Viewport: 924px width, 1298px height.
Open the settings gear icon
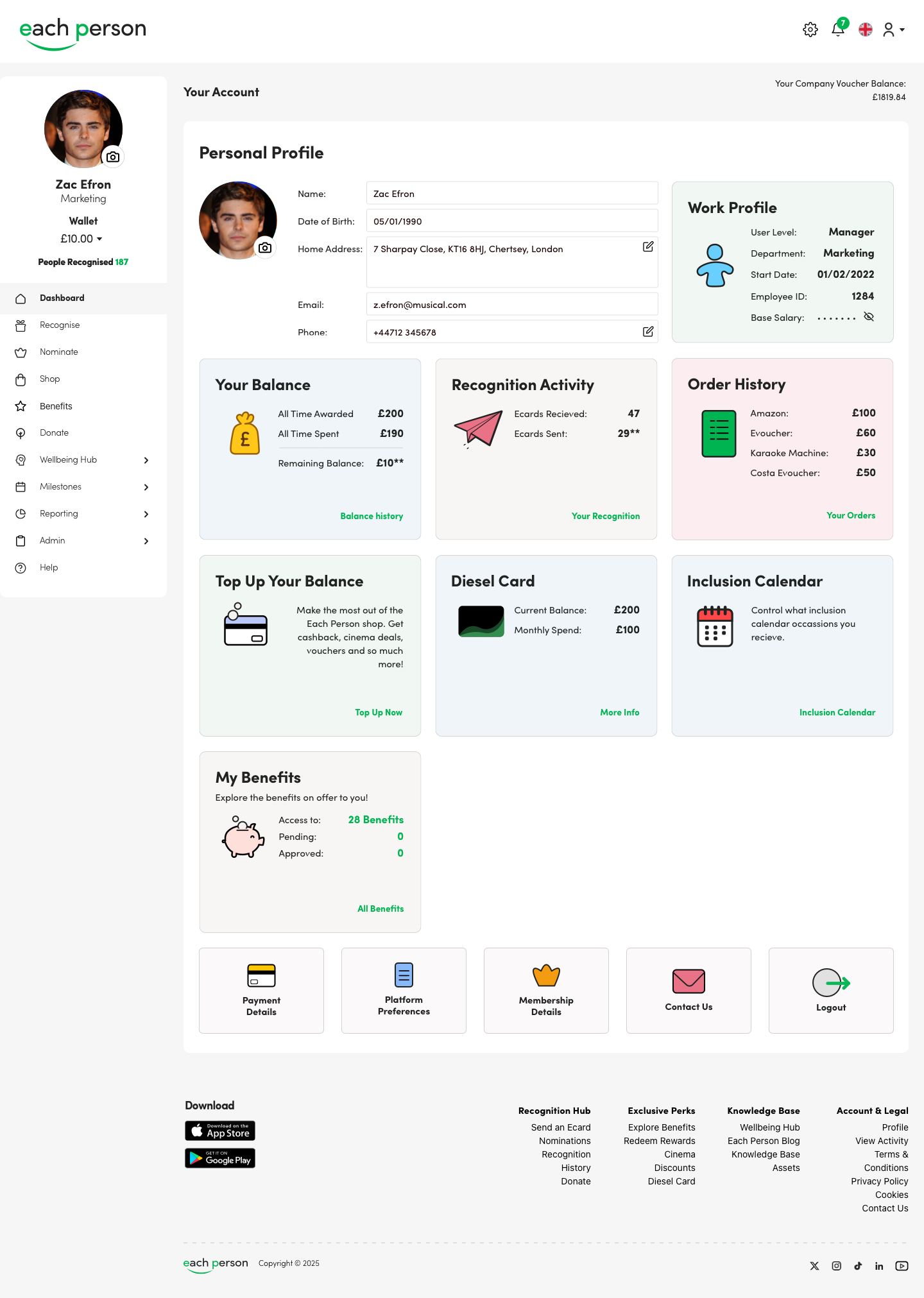[x=810, y=30]
